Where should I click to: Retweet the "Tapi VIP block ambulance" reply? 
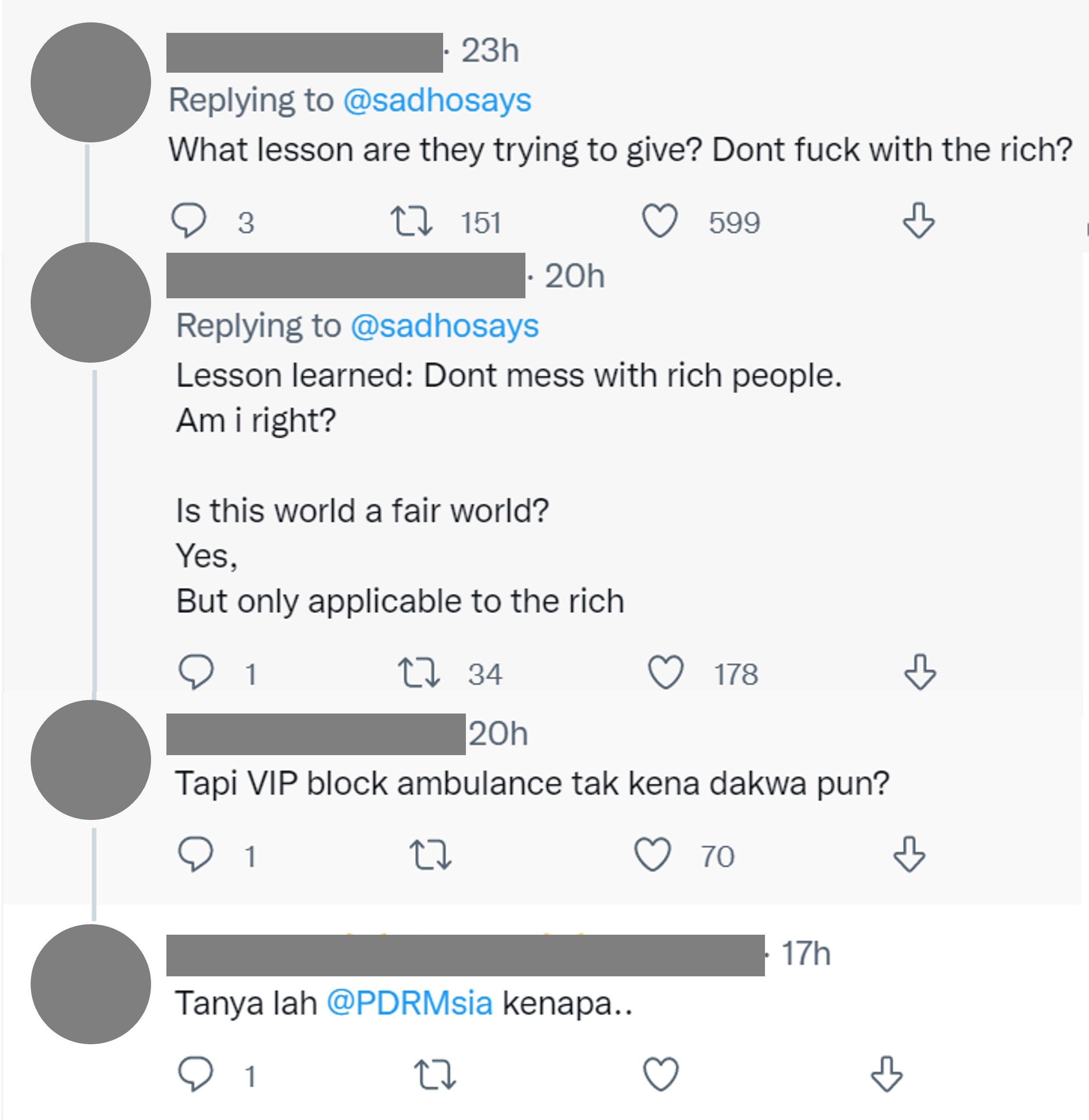pos(431,855)
